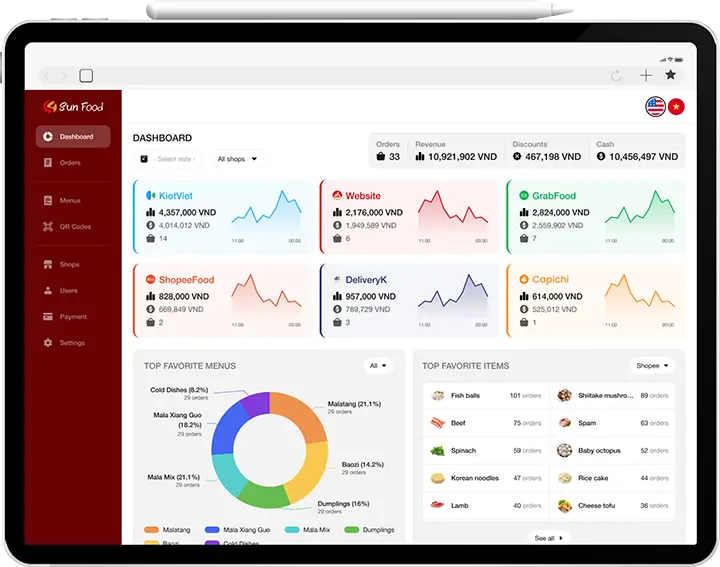Open the Select date picker field
Image resolution: width=720 pixels, height=567 pixels.
pos(167,159)
